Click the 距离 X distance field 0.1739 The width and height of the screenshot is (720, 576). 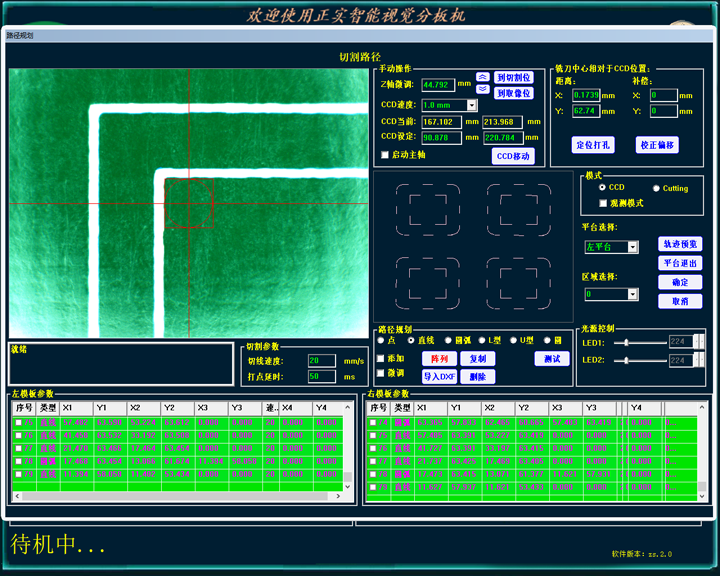point(586,96)
